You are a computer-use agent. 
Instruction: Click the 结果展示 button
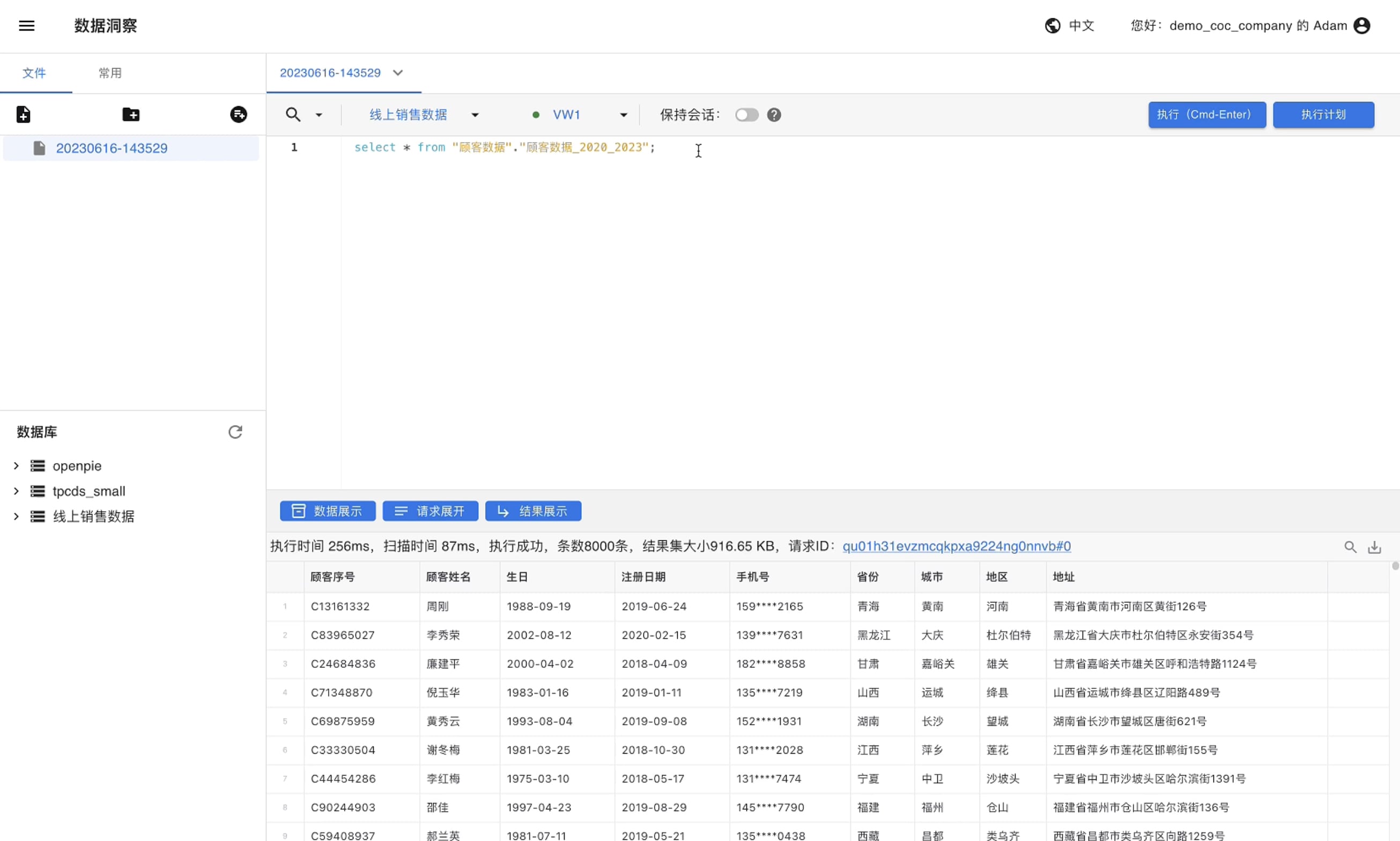tap(534, 511)
